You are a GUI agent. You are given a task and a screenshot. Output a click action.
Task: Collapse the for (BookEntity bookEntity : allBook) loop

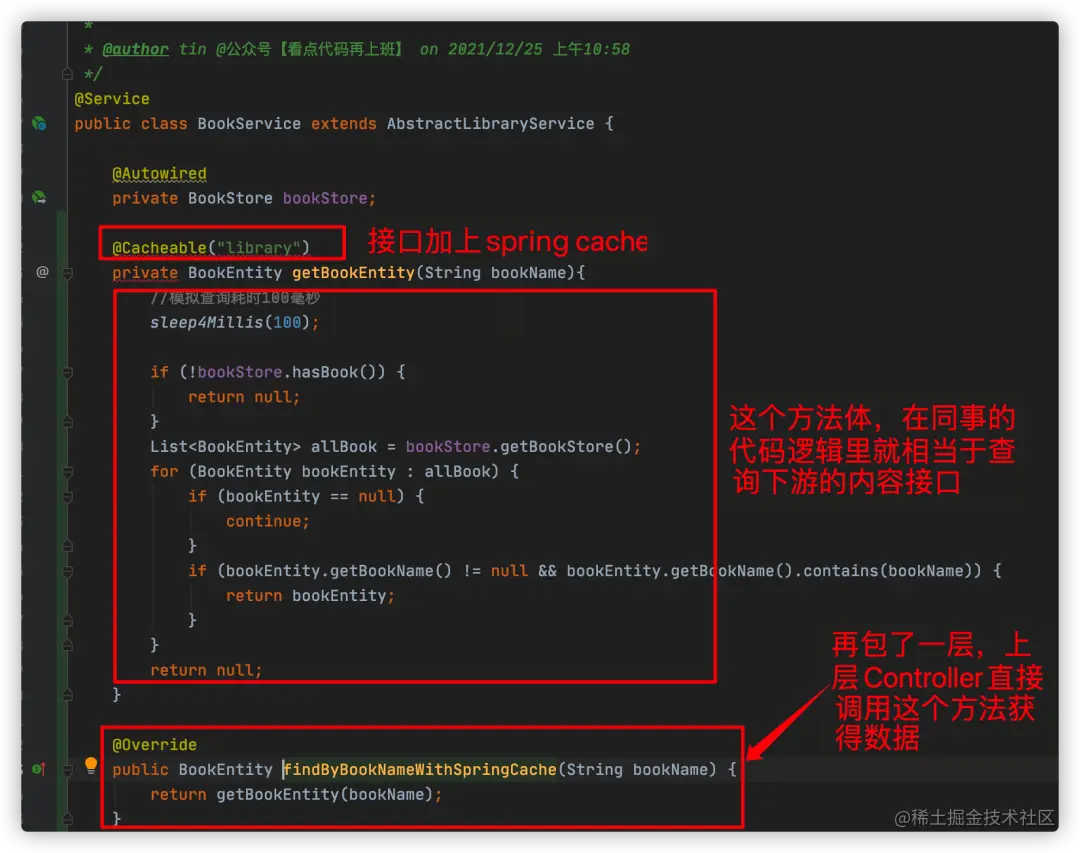pyautogui.click(x=68, y=472)
